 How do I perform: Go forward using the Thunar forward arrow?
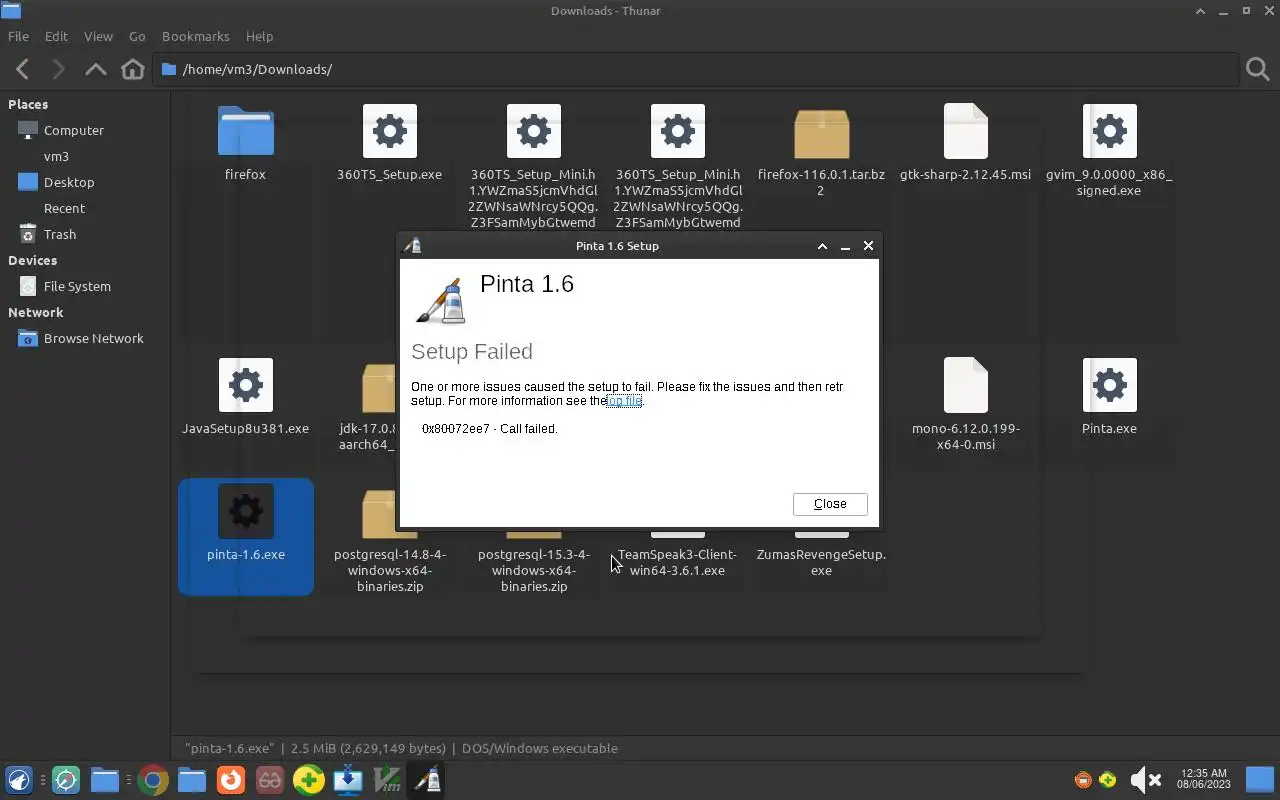point(58,69)
